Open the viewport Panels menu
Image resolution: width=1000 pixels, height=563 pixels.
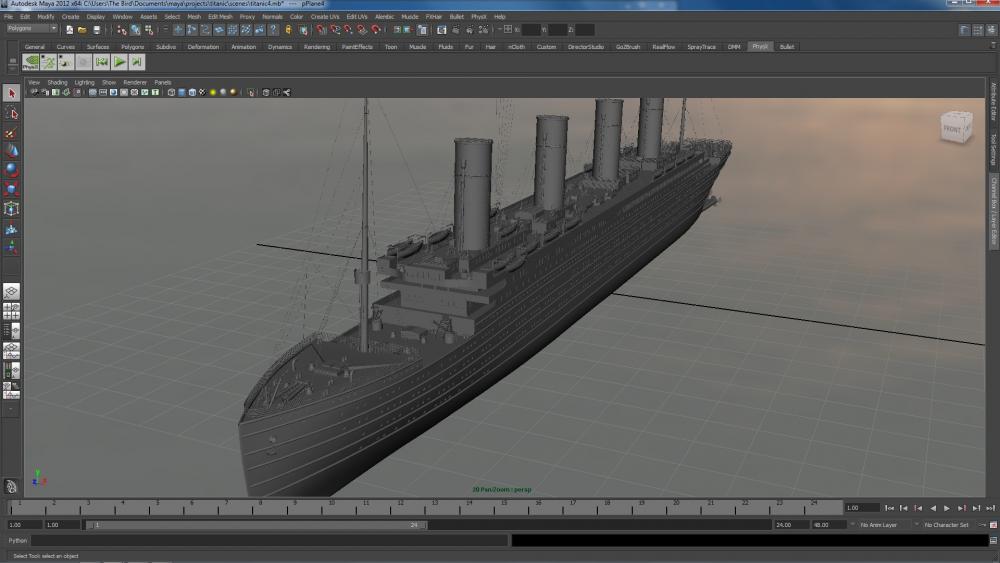163,82
